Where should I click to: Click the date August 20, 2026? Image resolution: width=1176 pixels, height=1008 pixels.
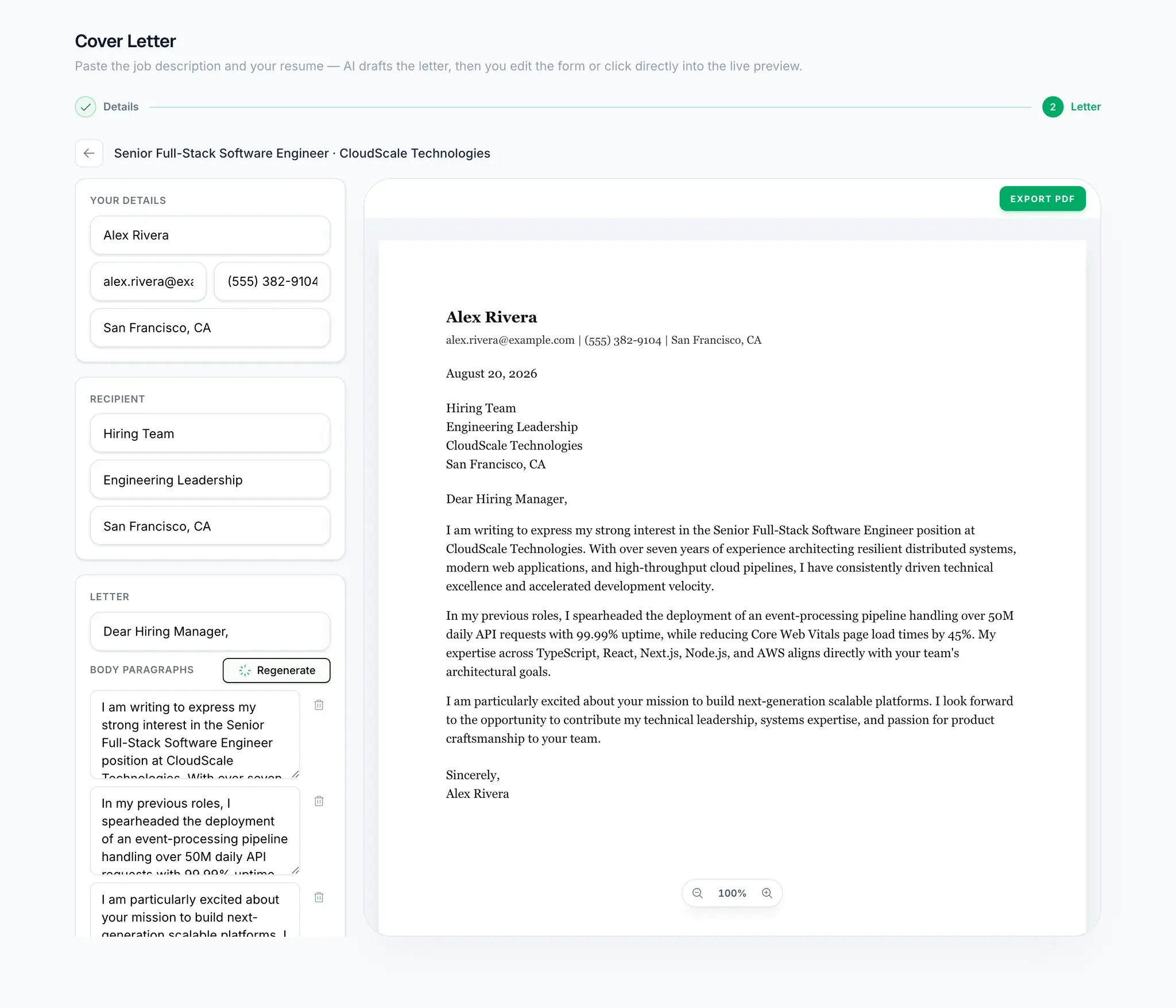[x=492, y=374]
